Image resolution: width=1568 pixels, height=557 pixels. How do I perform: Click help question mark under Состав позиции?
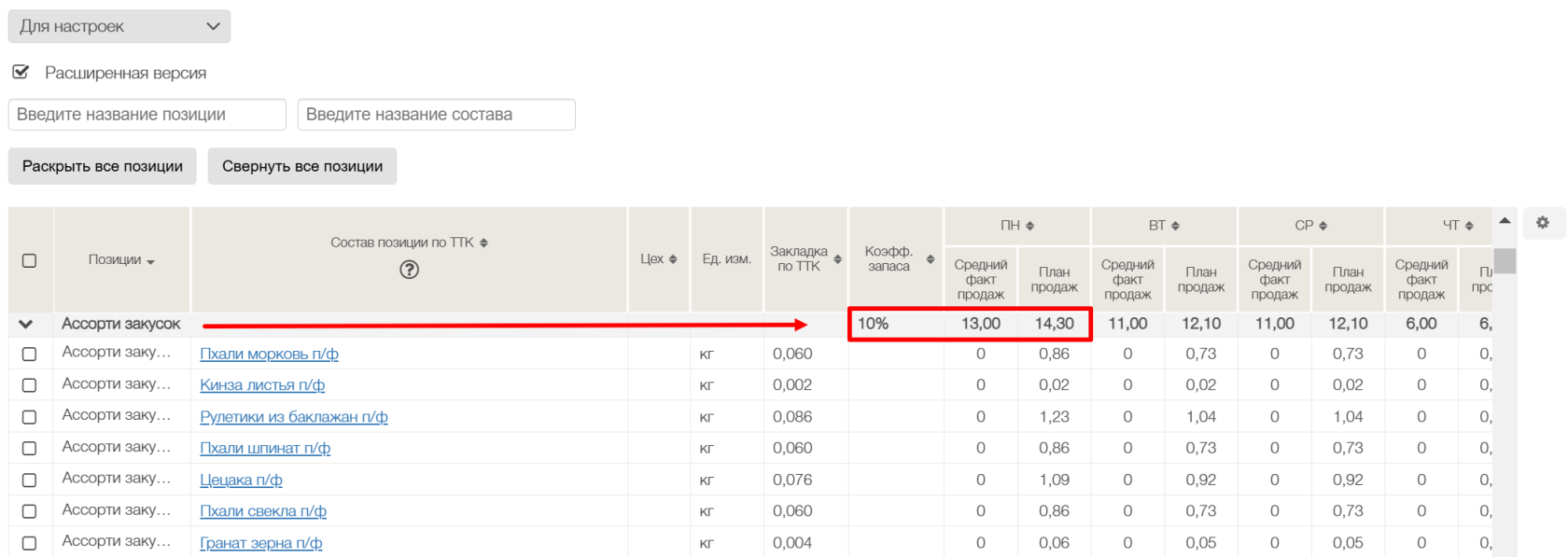tap(409, 270)
